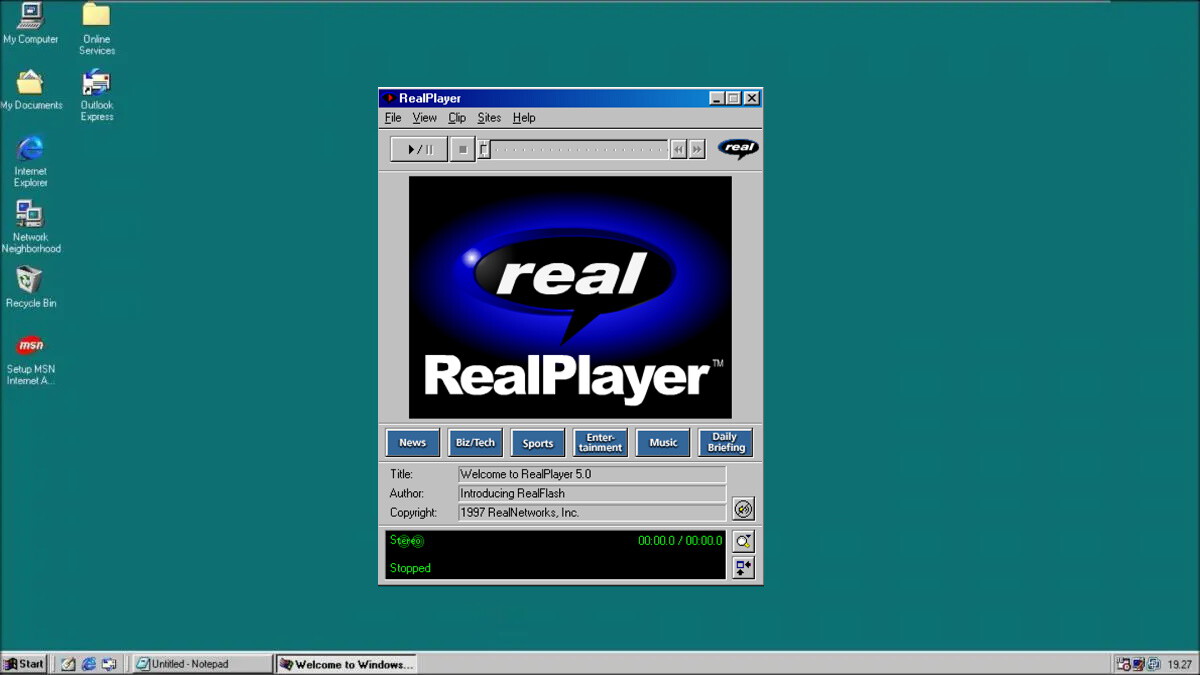Image resolution: width=1200 pixels, height=675 pixels.
Task: Close the RealPlayer window
Action: click(752, 98)
